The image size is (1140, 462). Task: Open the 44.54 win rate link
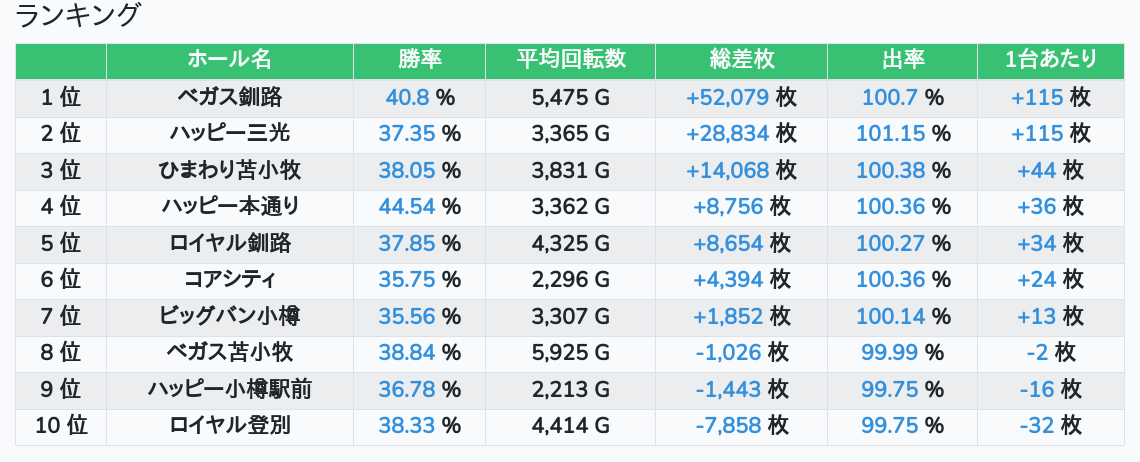pos(406,206)
